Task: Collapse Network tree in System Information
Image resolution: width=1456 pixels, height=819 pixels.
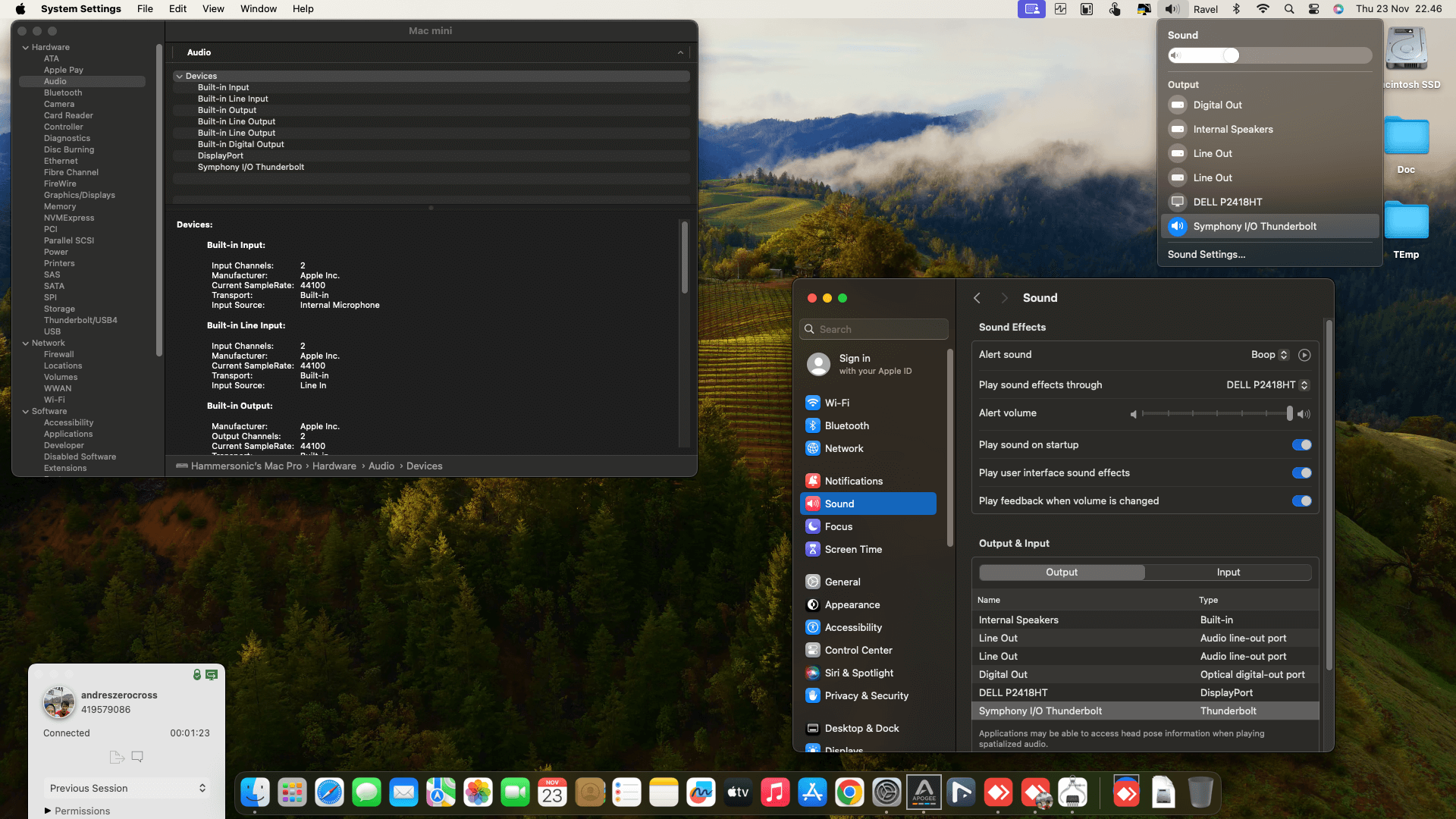Action: (26, 343)
